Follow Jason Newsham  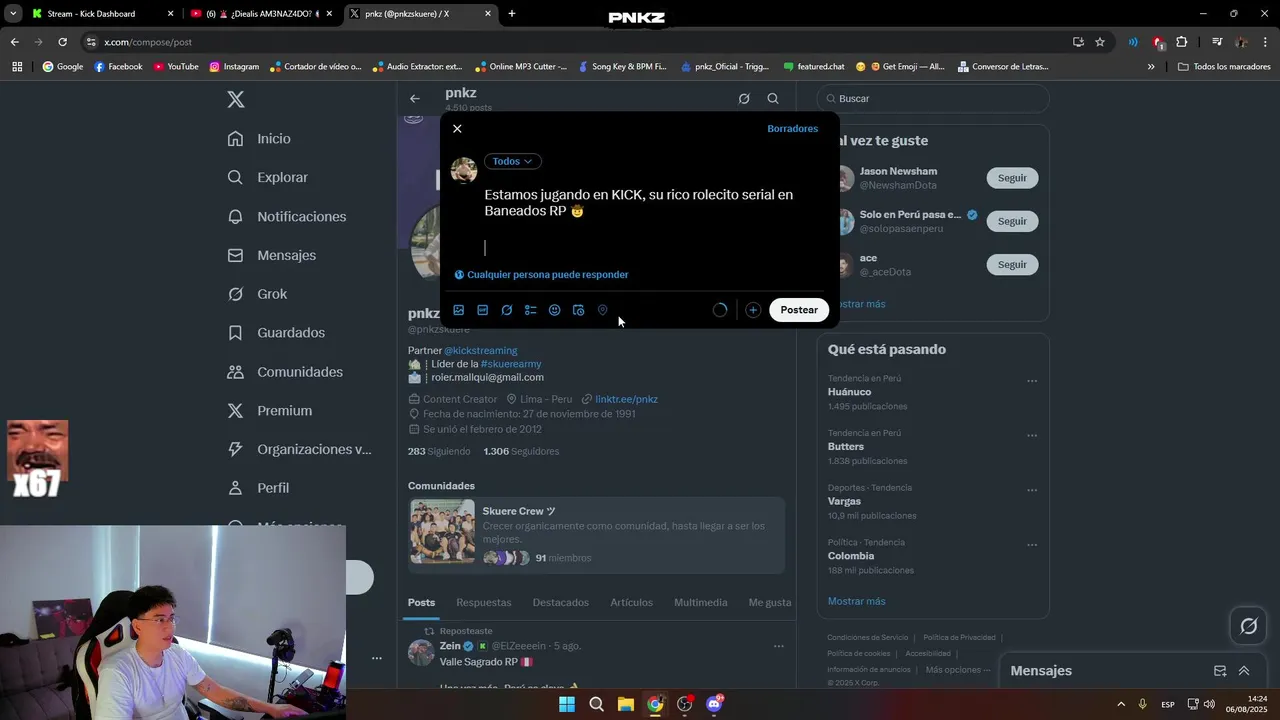tap(1012, 178)
